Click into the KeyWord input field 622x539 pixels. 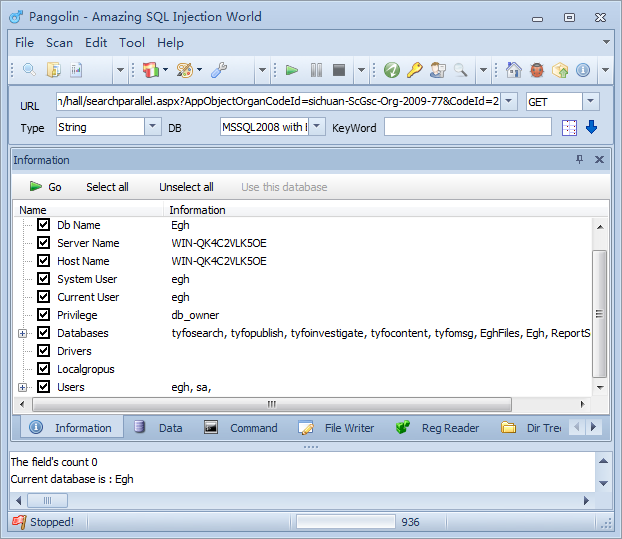pos(468,127)
